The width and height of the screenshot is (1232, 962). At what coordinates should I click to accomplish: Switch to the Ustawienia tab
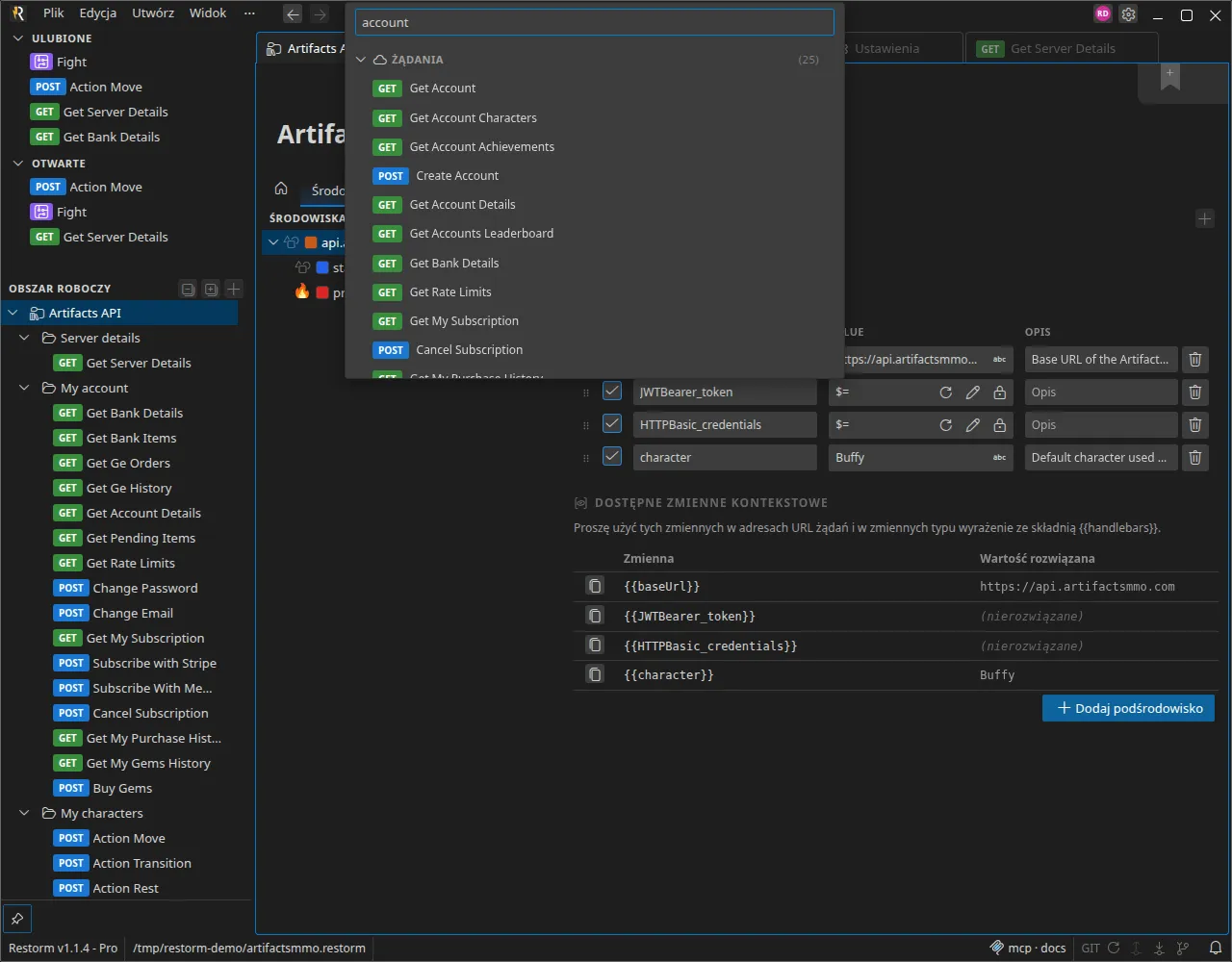pos(886,48)
